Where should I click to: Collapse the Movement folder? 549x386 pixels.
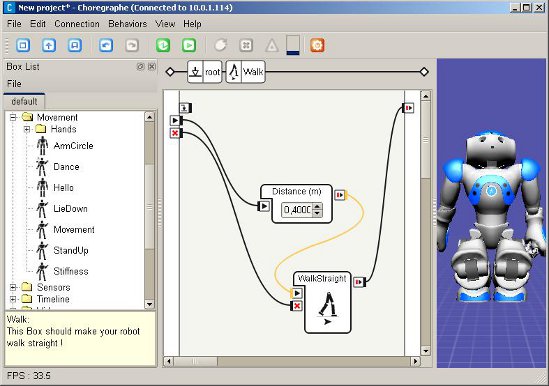13,117
